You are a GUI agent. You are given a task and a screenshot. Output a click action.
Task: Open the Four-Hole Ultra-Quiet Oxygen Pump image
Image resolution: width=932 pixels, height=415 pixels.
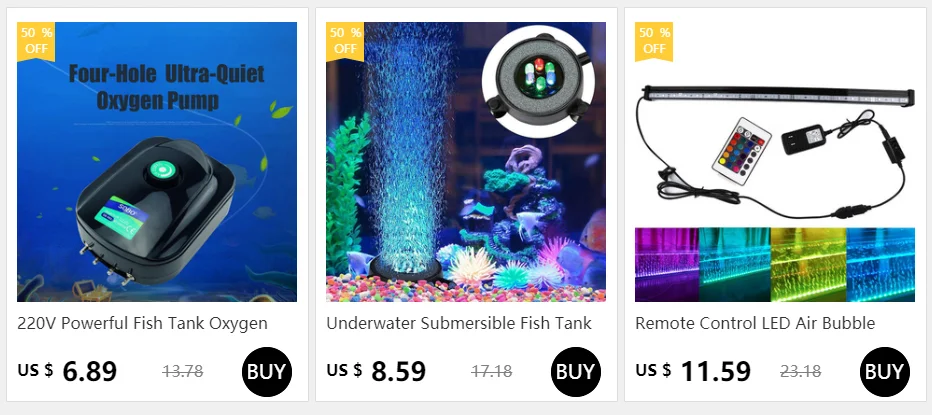157,162
